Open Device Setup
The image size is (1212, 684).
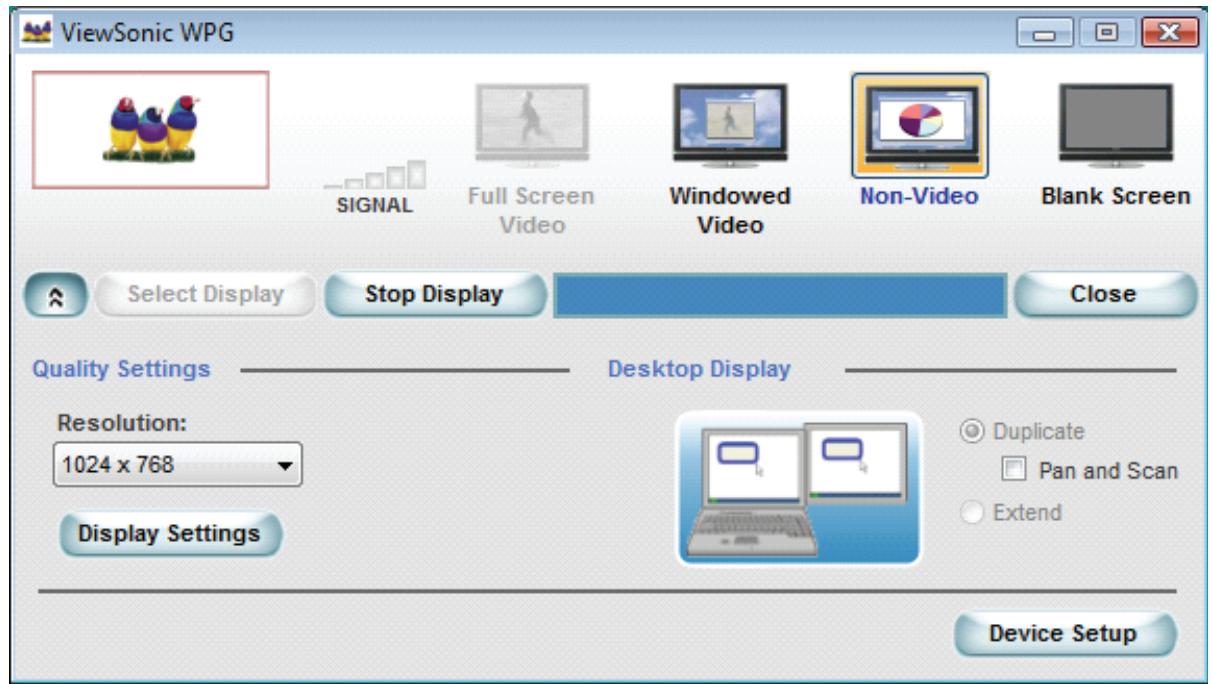[1063, 633]
